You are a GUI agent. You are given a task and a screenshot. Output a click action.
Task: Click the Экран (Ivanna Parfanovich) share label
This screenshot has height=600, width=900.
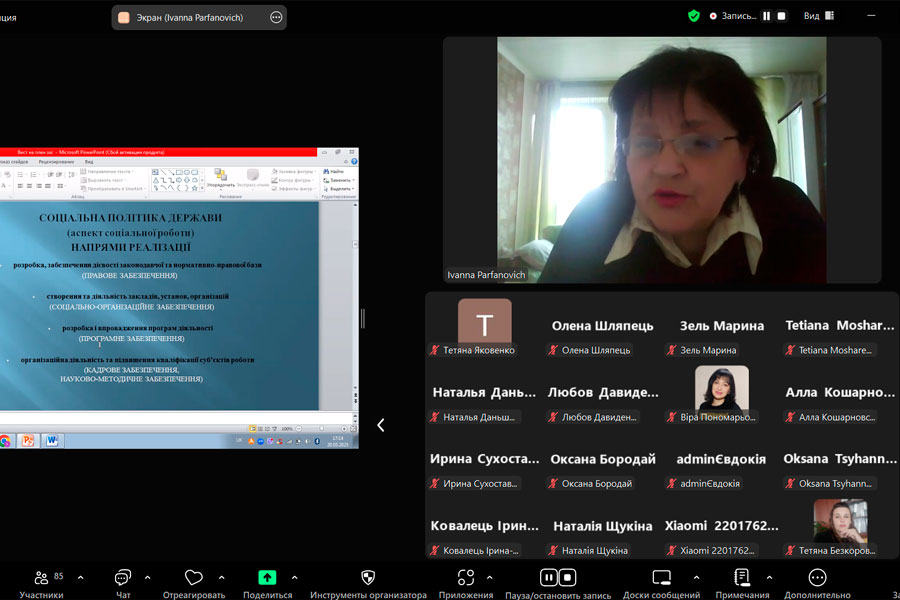point(189,18)
